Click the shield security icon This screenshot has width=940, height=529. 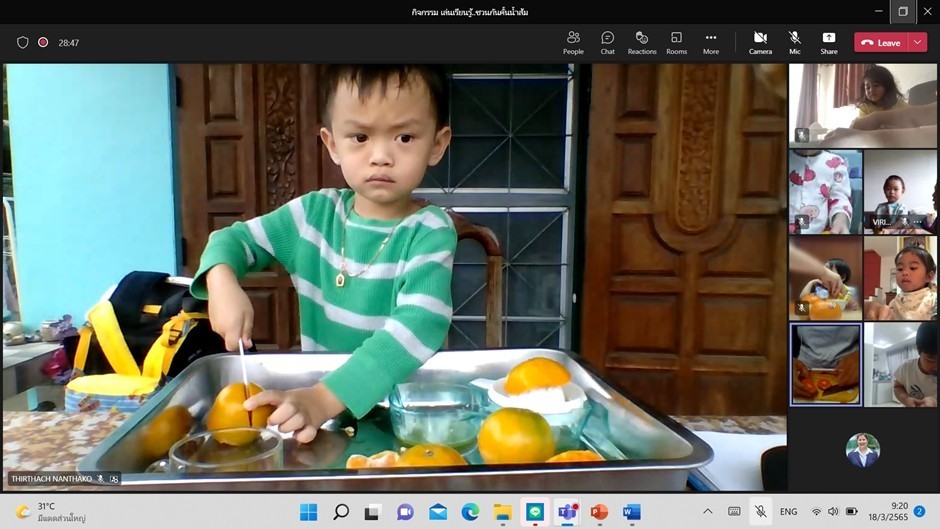[23, 43]
